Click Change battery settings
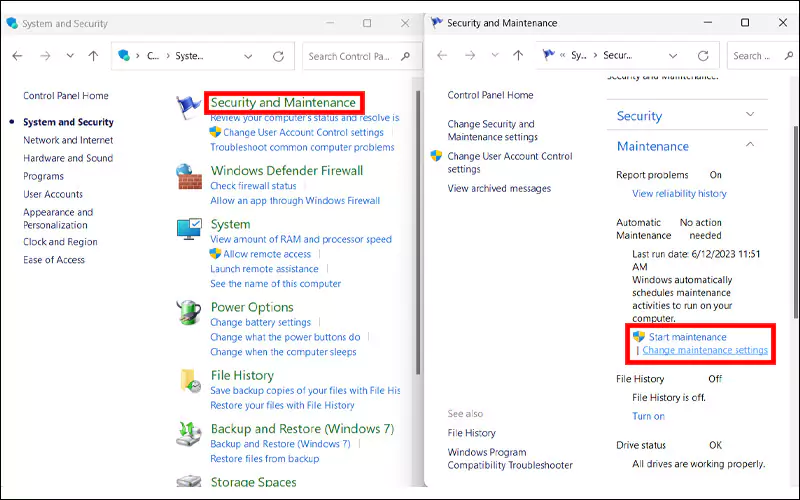This screenshot has height=500, width=800. pos(260,322)
